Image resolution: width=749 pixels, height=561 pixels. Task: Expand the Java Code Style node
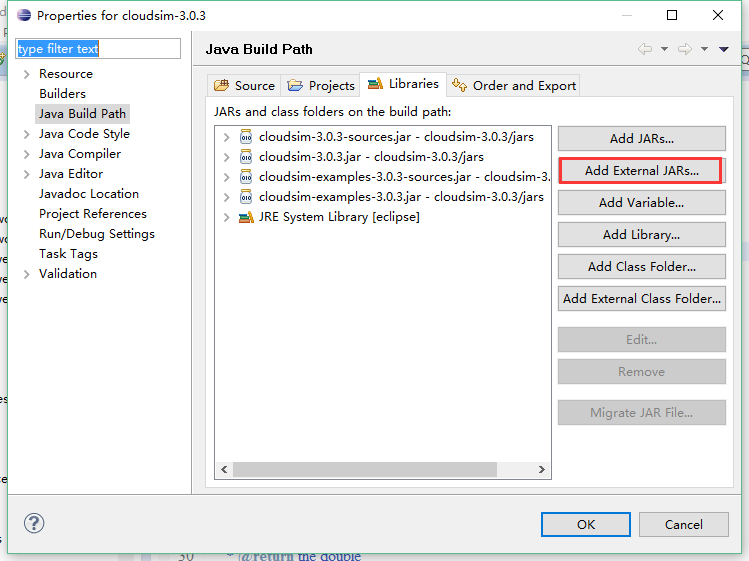pyautogui.click(x=26, y=134)
